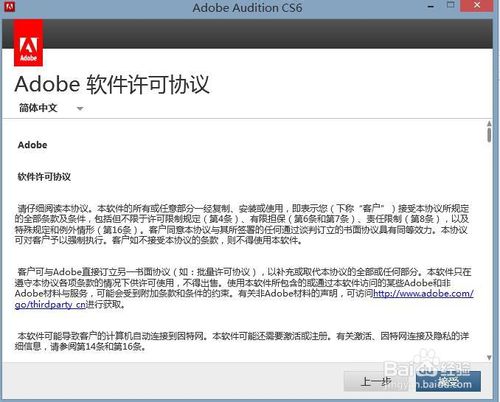Click the license scrollbar up arrow

489,123
